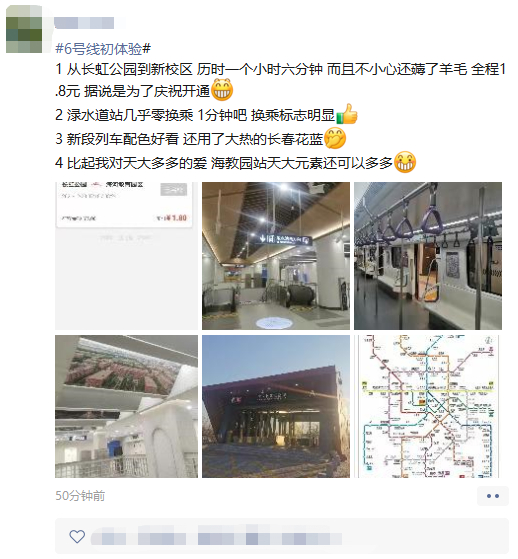
Task: Click the blurred user avatar
Action: pyautogui.click(x=24, y=29)
